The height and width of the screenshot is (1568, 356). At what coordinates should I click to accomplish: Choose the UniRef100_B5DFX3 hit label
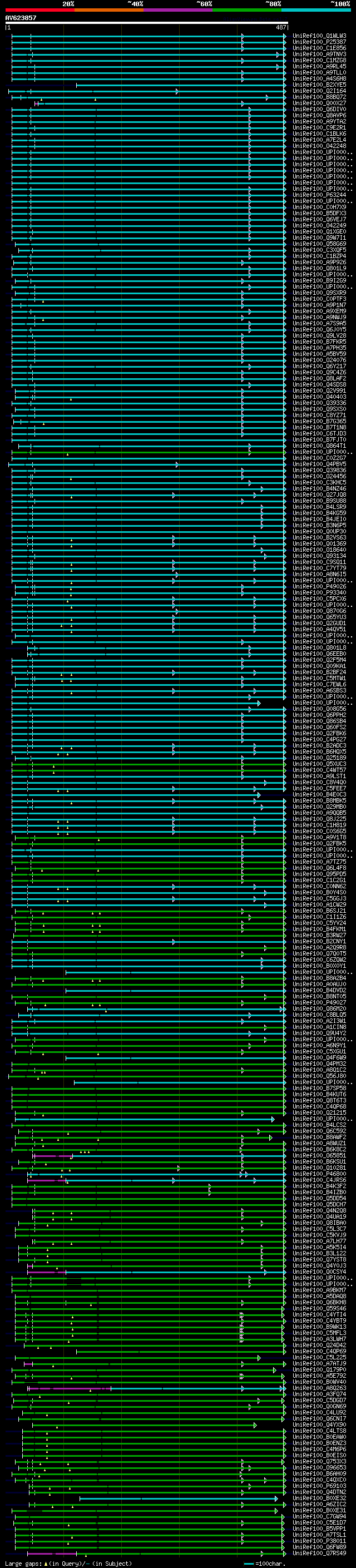point(319,213)
